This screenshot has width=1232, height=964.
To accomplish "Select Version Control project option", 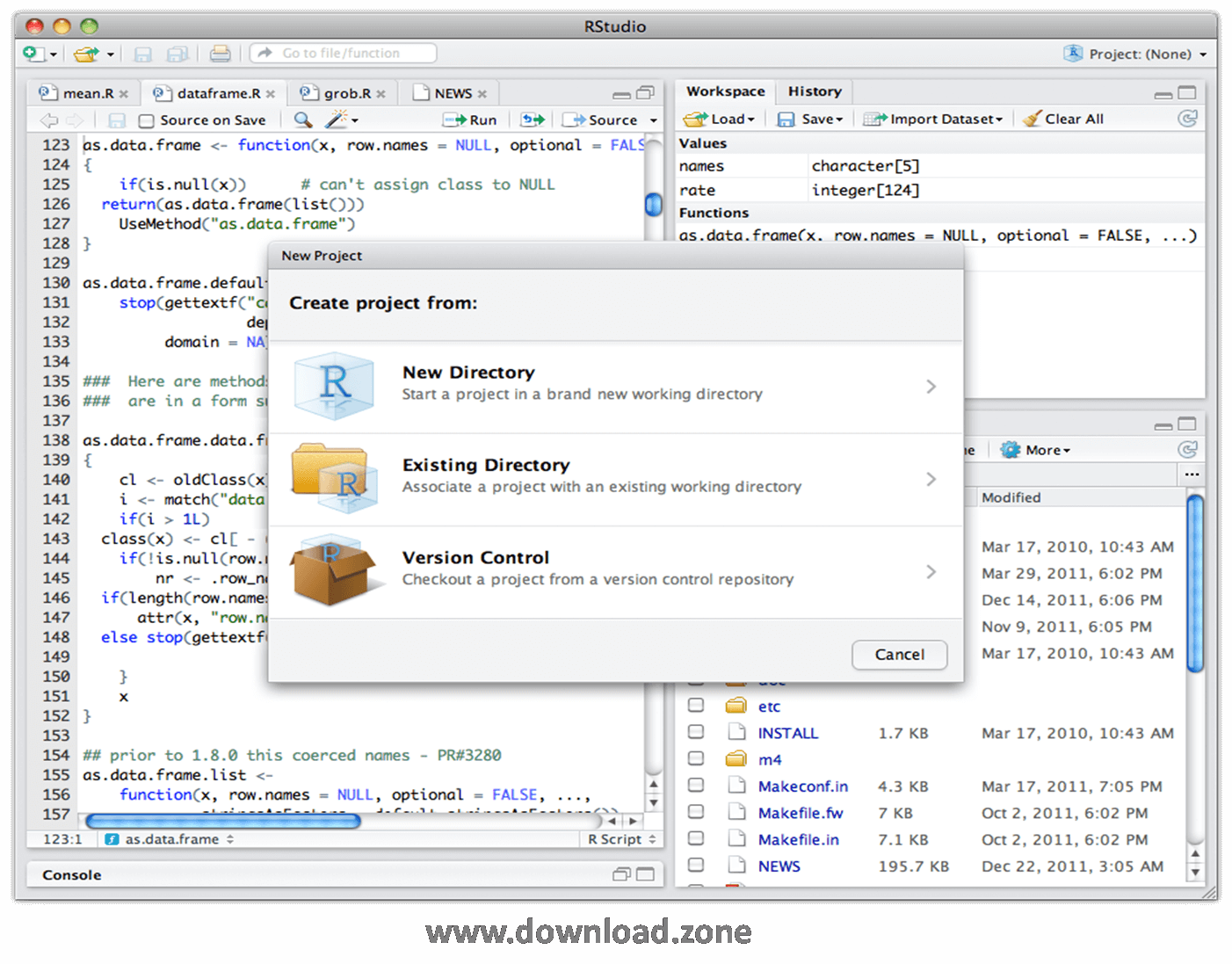I will pos(615,571).
